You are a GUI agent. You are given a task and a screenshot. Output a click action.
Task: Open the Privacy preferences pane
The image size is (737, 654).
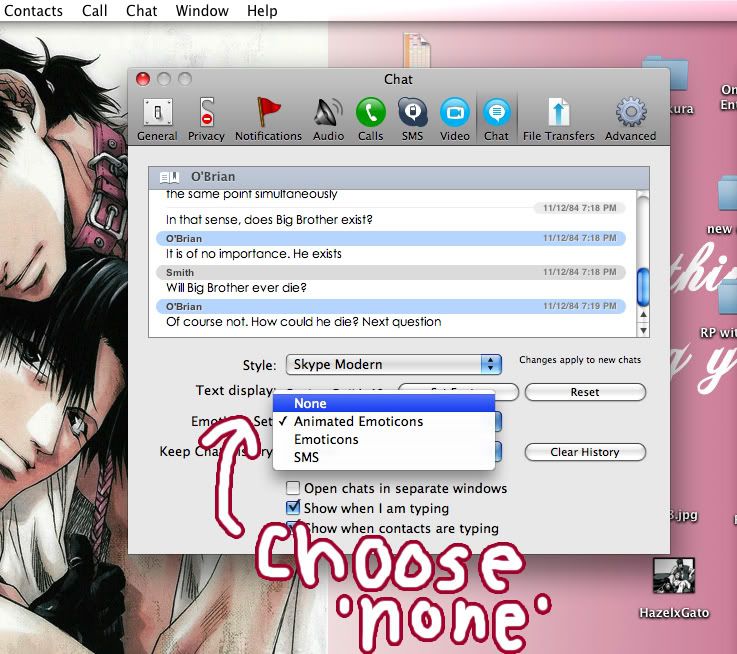pyautogui.click(x=206, y=119)
